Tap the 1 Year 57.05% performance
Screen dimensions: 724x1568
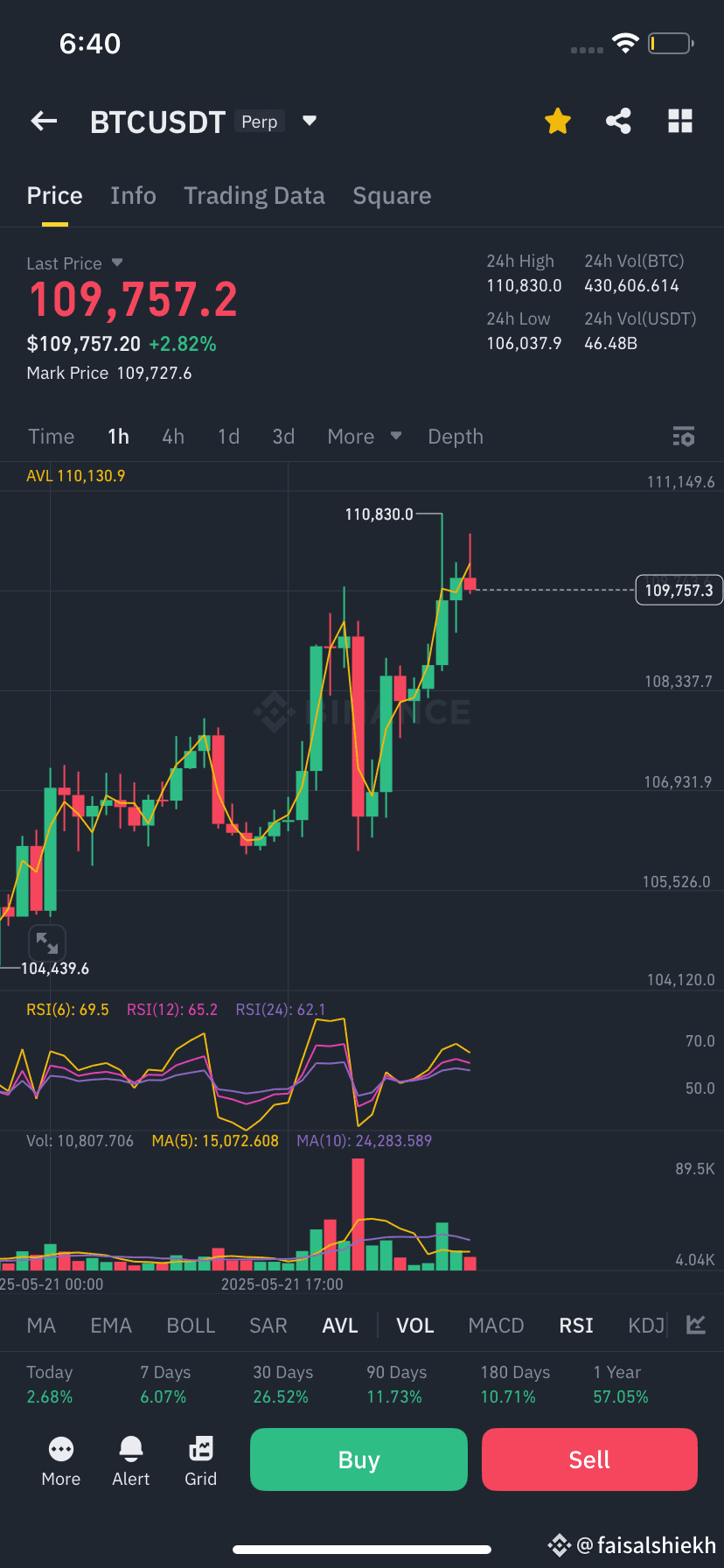(x=621, y=1384)
